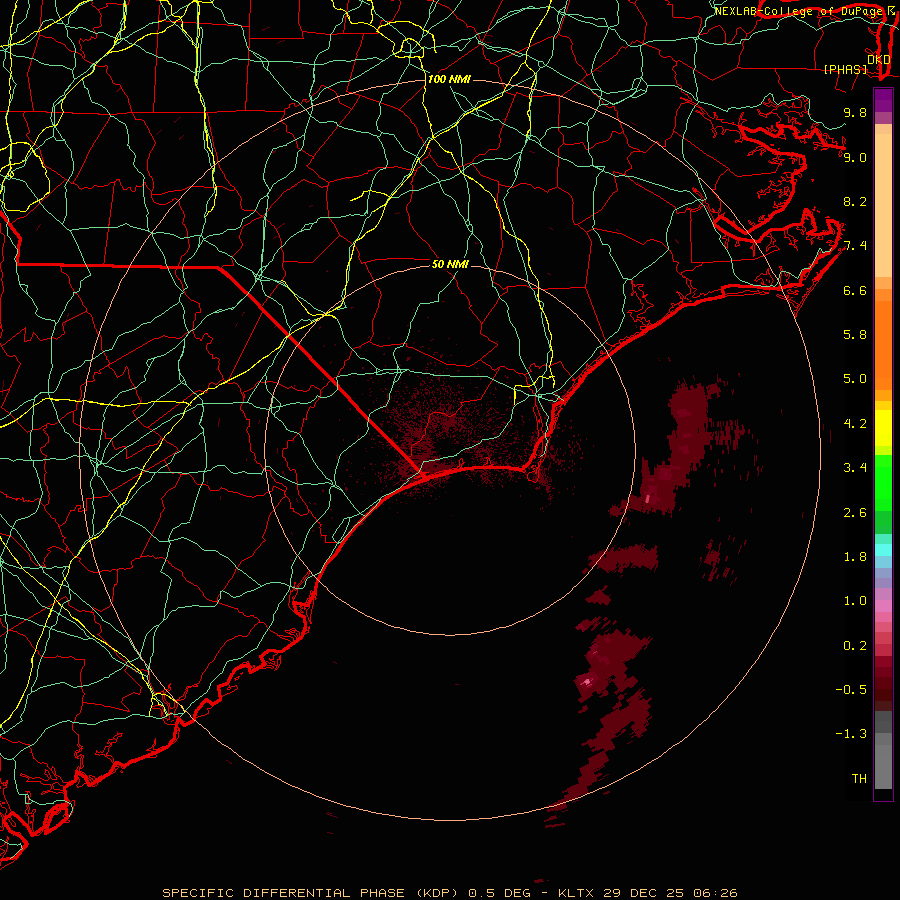Select the 9.8 value on the color scale

click(x=855, y=112)
